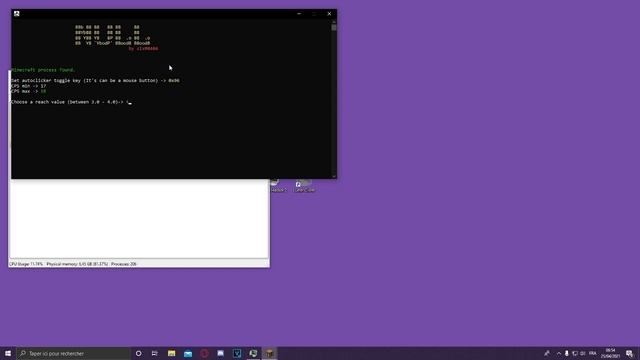Image resolution: width=640 pixels, height=360 pixels.
Task: Open Task View on the taskbar
Action: (x=155, y=353)
